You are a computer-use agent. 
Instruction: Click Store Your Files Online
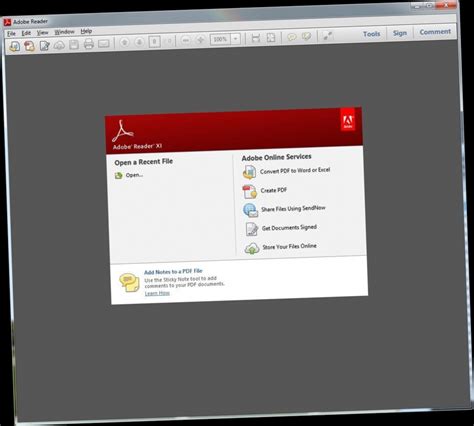pos(289,247)
